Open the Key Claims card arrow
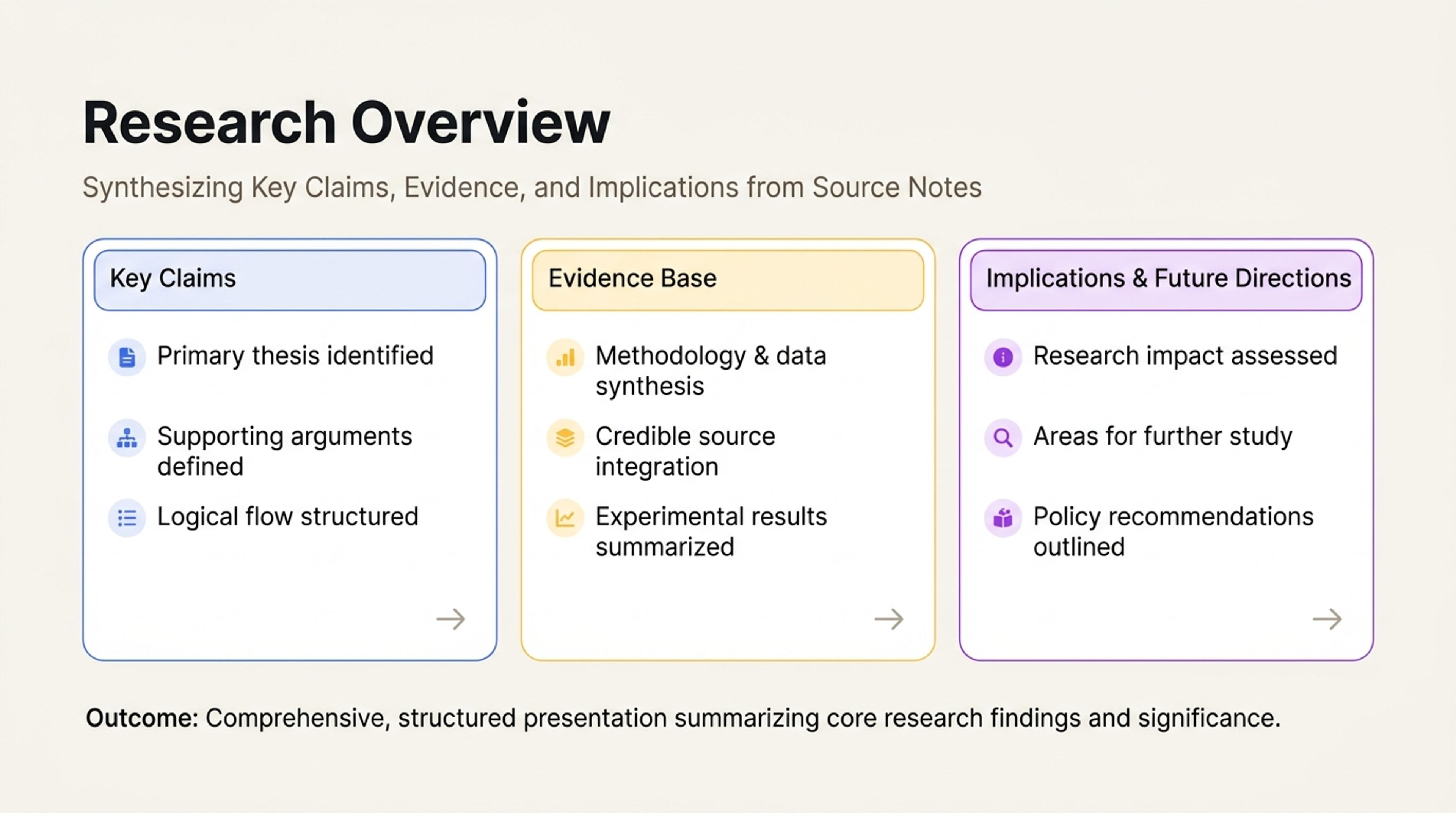1456x813 pixels. 451,619
